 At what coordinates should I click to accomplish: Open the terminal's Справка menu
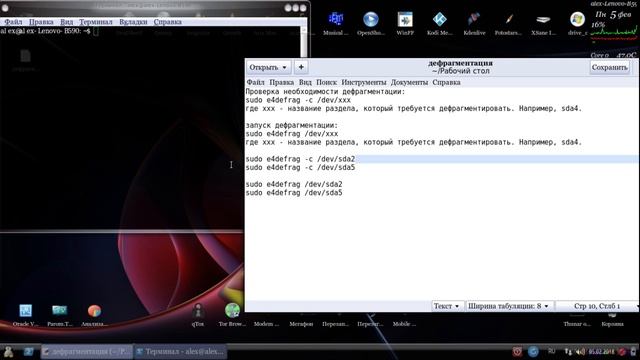168,22
